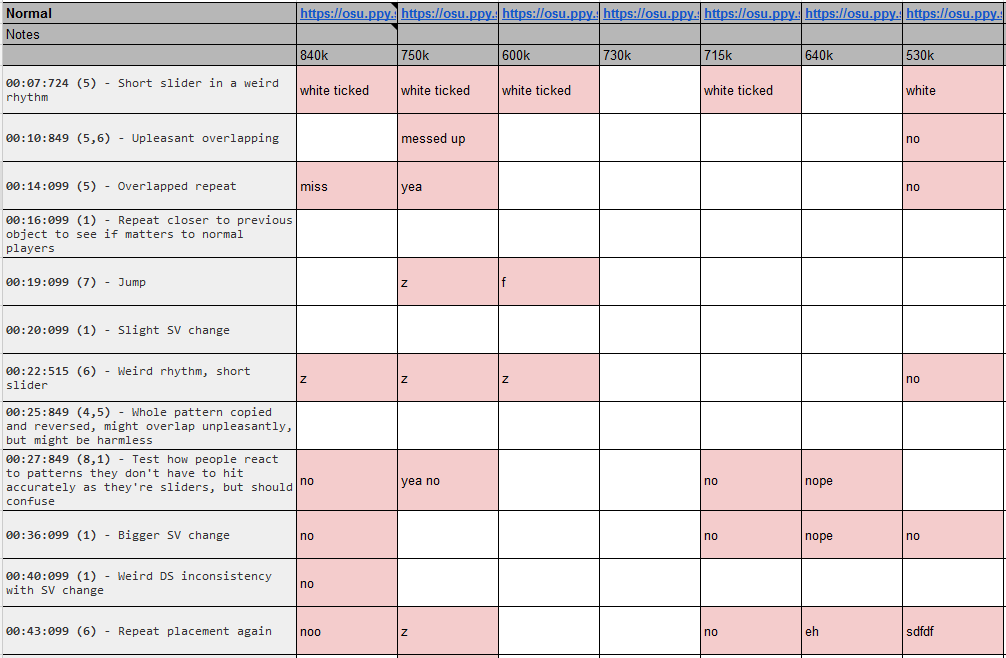This screenshot has width=1006, height=658.
Task: Click 'z' in Repeat placement again row
Action: [x=448, y=631]
